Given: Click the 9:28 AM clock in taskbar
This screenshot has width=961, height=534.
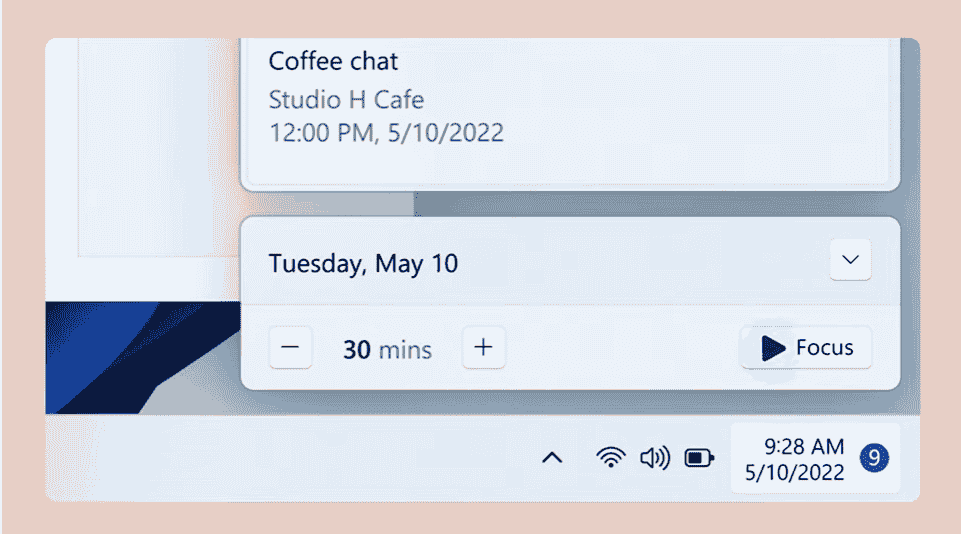Looking at the screenshot, I should point(804,446).
